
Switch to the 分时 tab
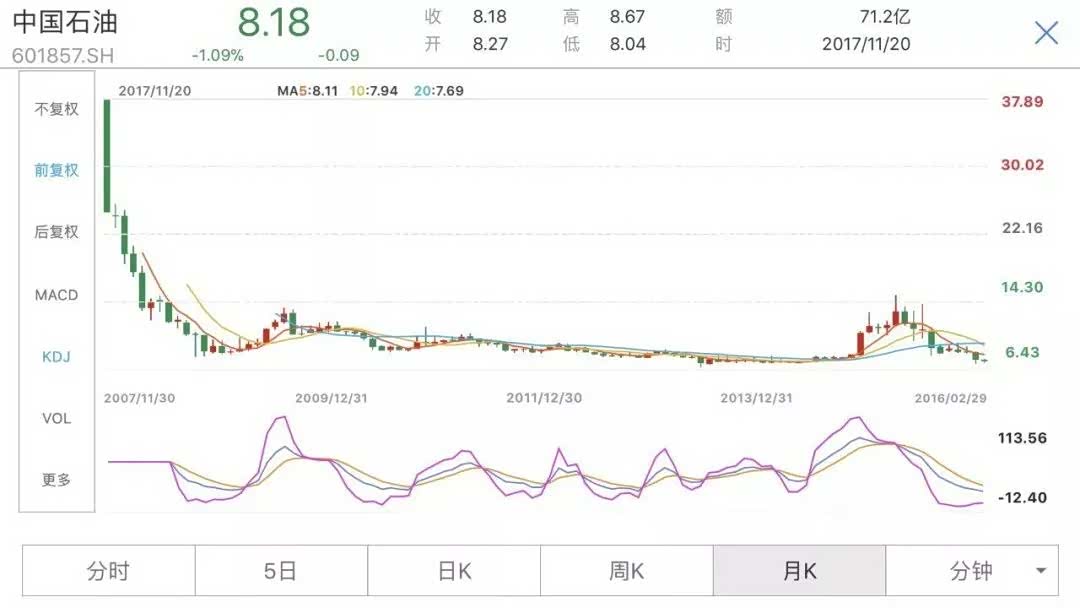coord(108,571)
